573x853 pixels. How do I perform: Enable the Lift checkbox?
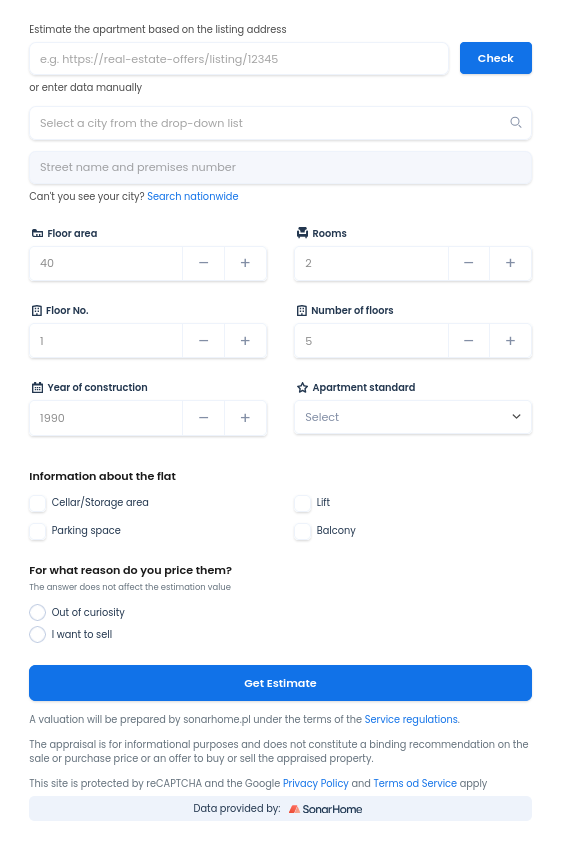tap(303, 503)
